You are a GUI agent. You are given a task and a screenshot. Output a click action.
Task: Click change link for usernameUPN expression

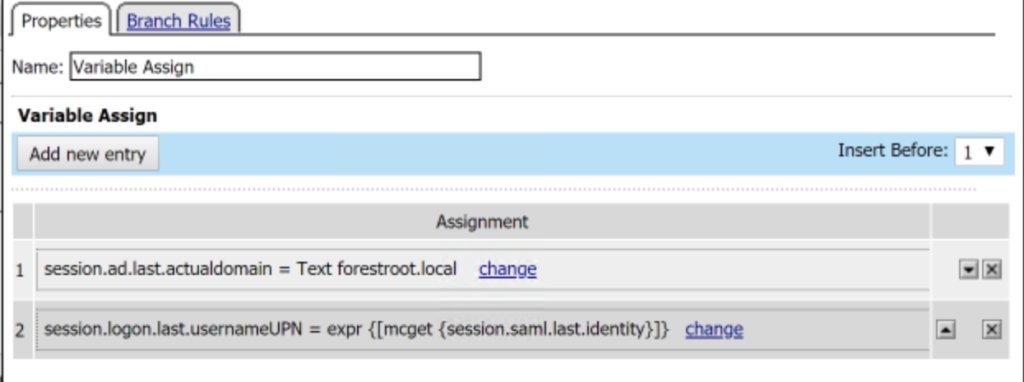[714, 330]
